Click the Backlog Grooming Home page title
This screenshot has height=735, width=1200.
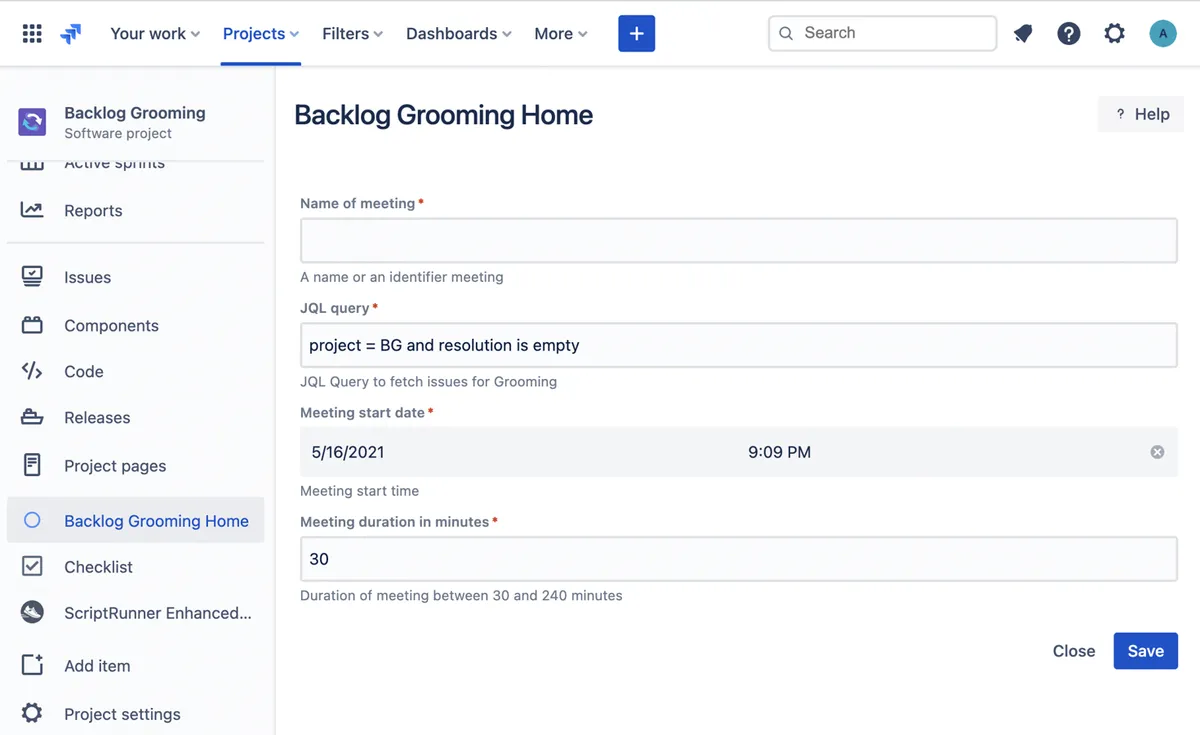point(443,115)
